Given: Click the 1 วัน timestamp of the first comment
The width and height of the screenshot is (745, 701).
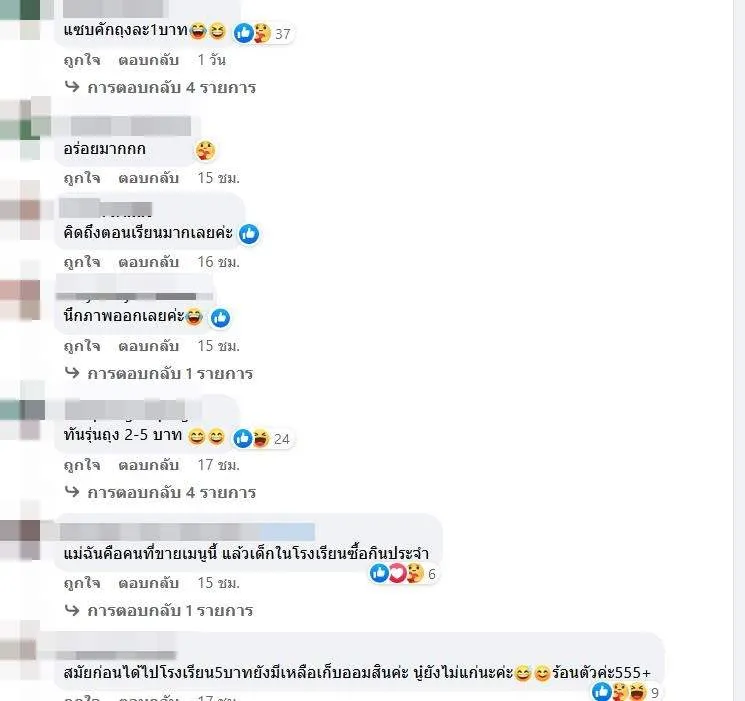Looking at the screenshot, I should [211, 60].
